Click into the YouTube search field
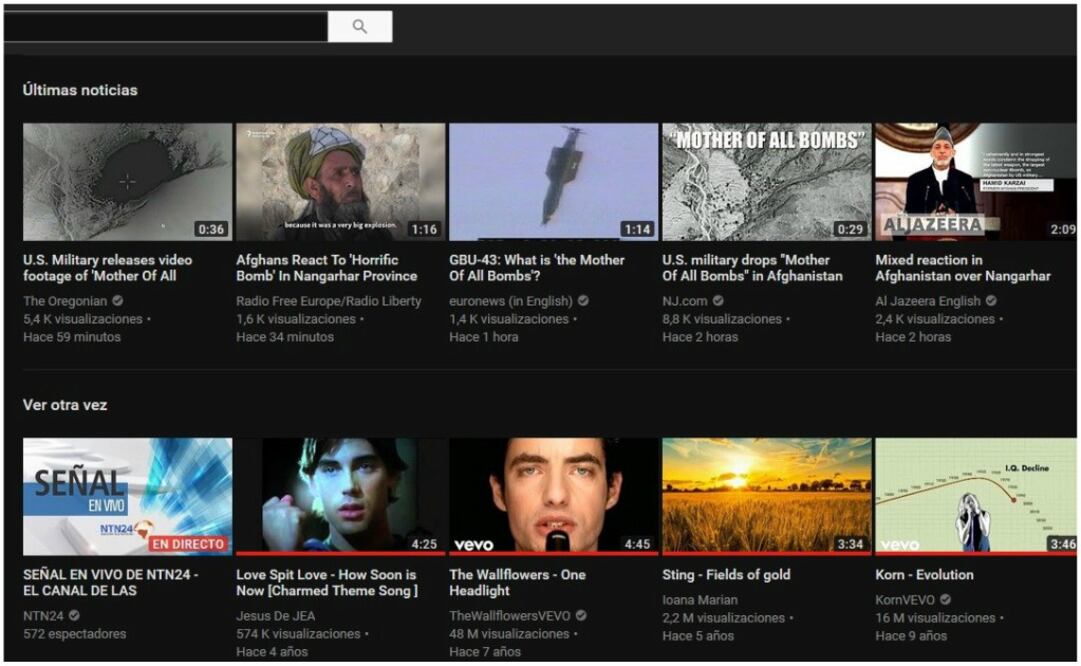Screen dimensions: 1081x666 point(165,27)
